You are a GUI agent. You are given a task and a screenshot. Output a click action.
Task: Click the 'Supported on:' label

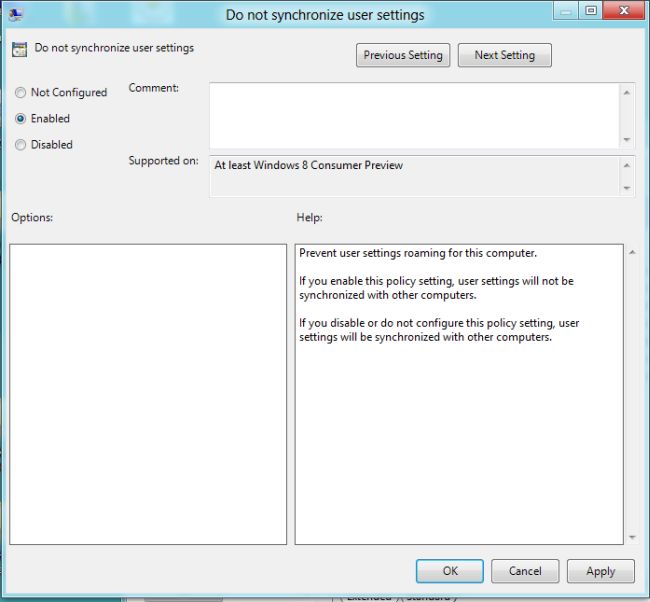(163, 161)
